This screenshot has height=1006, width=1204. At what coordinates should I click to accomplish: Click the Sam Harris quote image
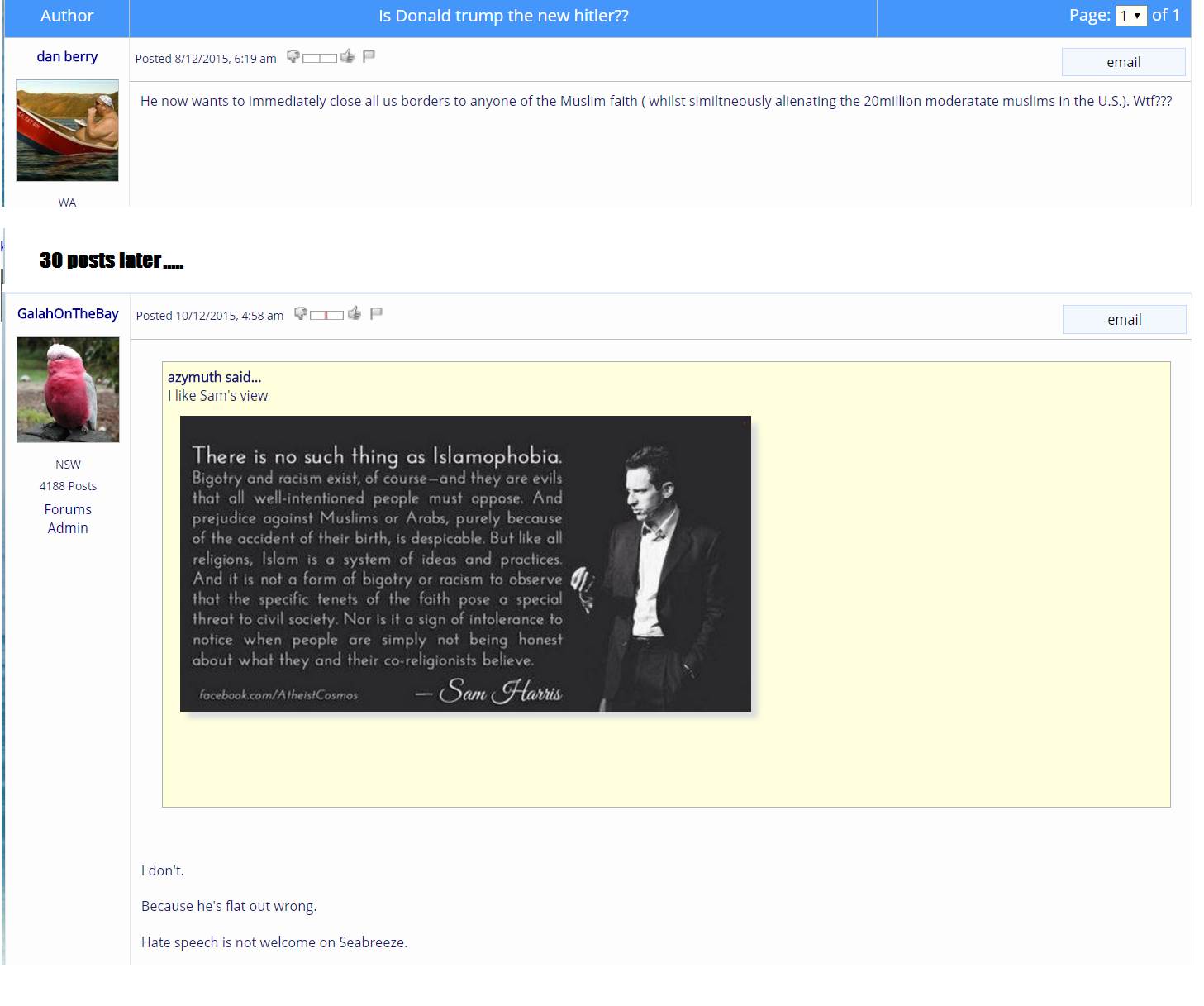(x=465, y=563)
